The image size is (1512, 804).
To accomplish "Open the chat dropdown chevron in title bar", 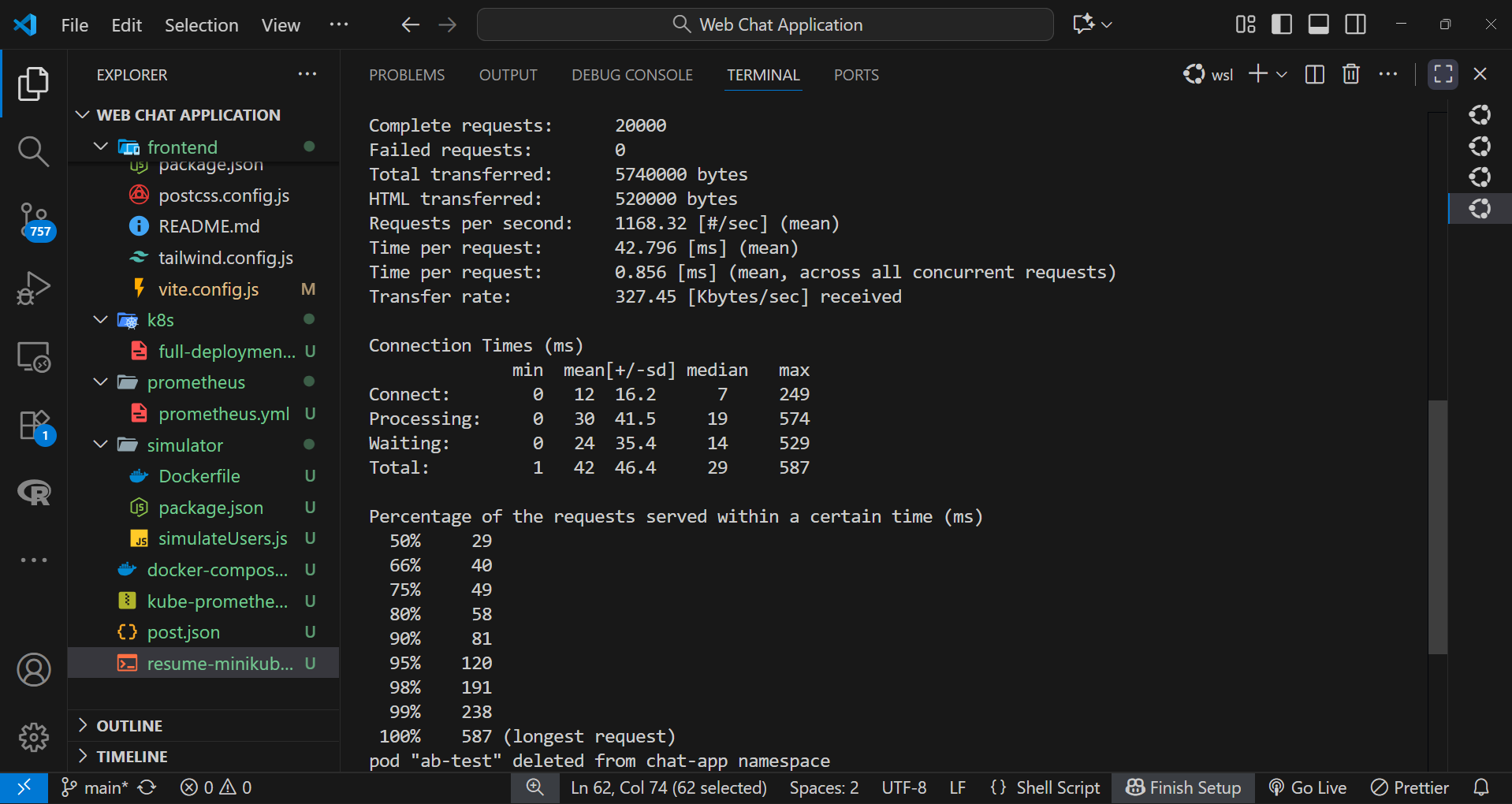I will tap(1107, 25).
